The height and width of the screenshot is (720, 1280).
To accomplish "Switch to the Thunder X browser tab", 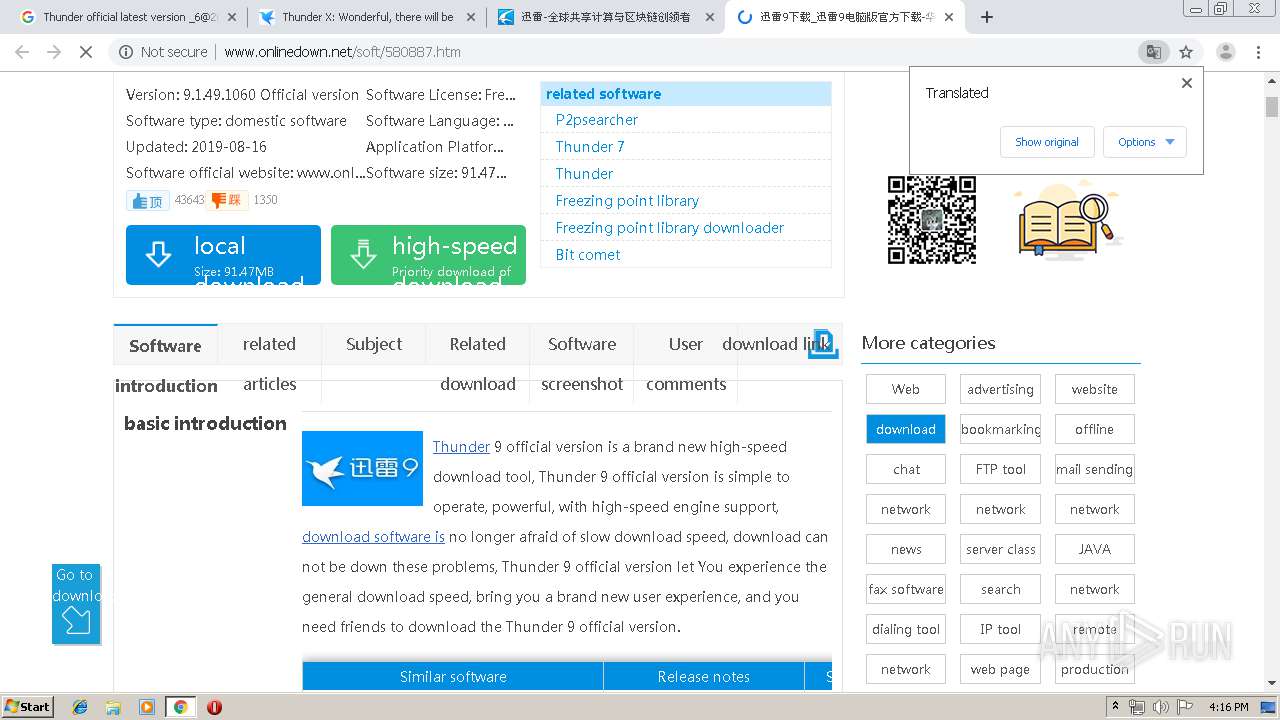I will coord(366,17).
